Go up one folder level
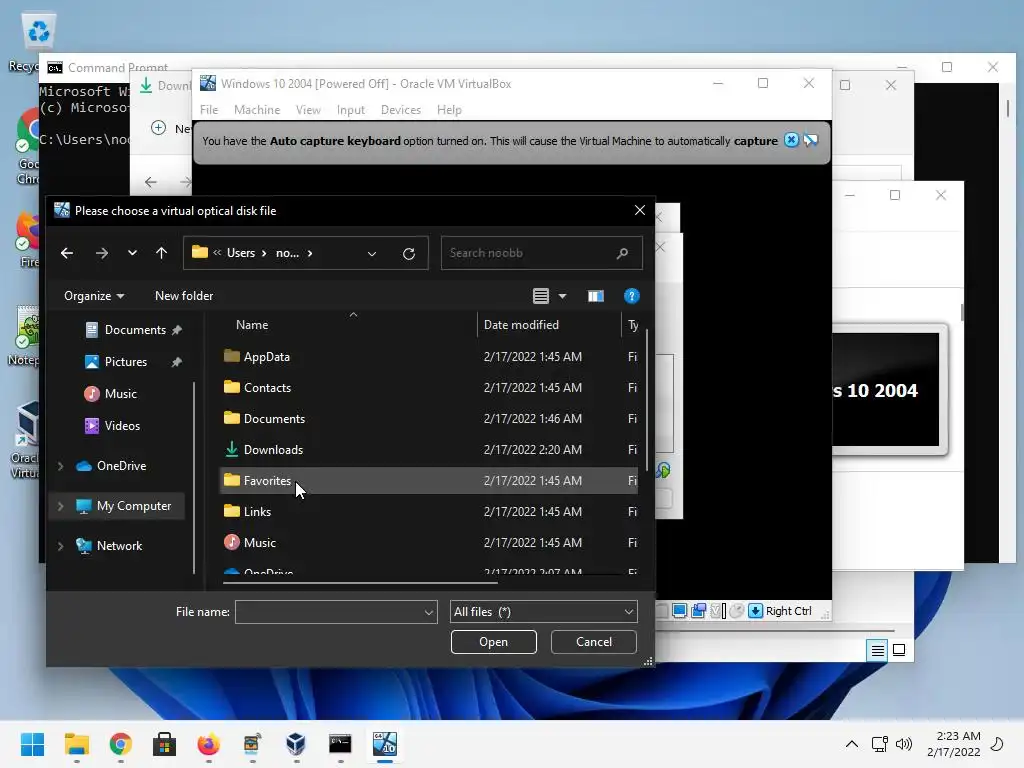1024x768 pixels. click(x=161, y=253)
